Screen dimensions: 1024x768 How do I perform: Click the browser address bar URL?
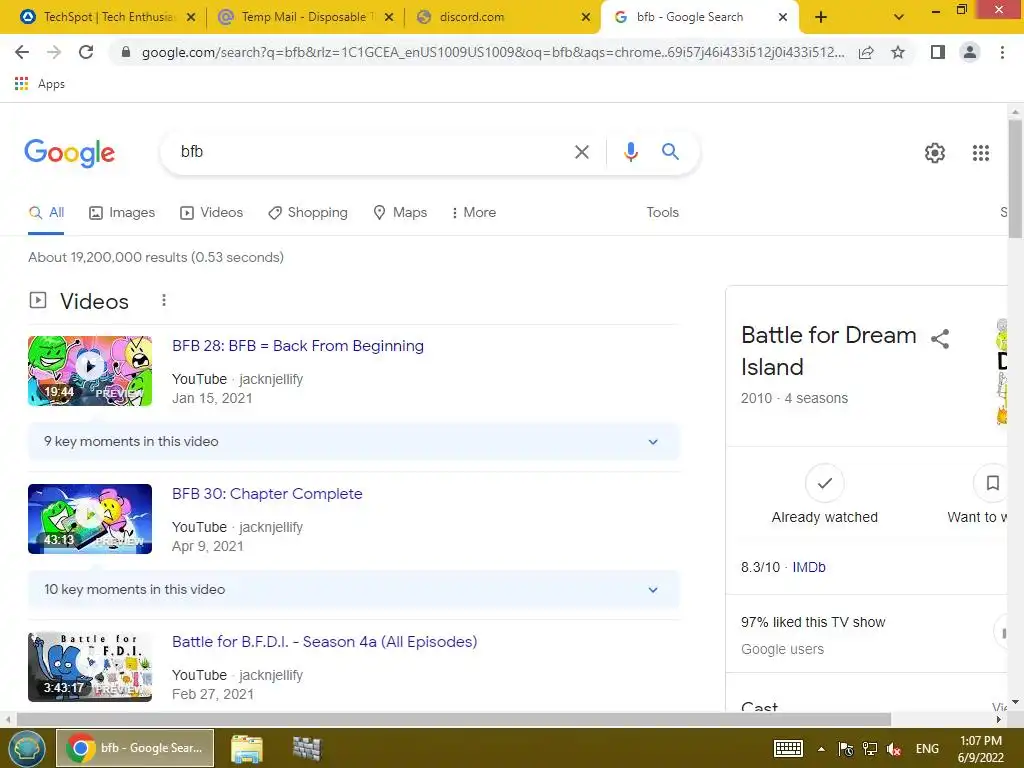pos(492,52)
